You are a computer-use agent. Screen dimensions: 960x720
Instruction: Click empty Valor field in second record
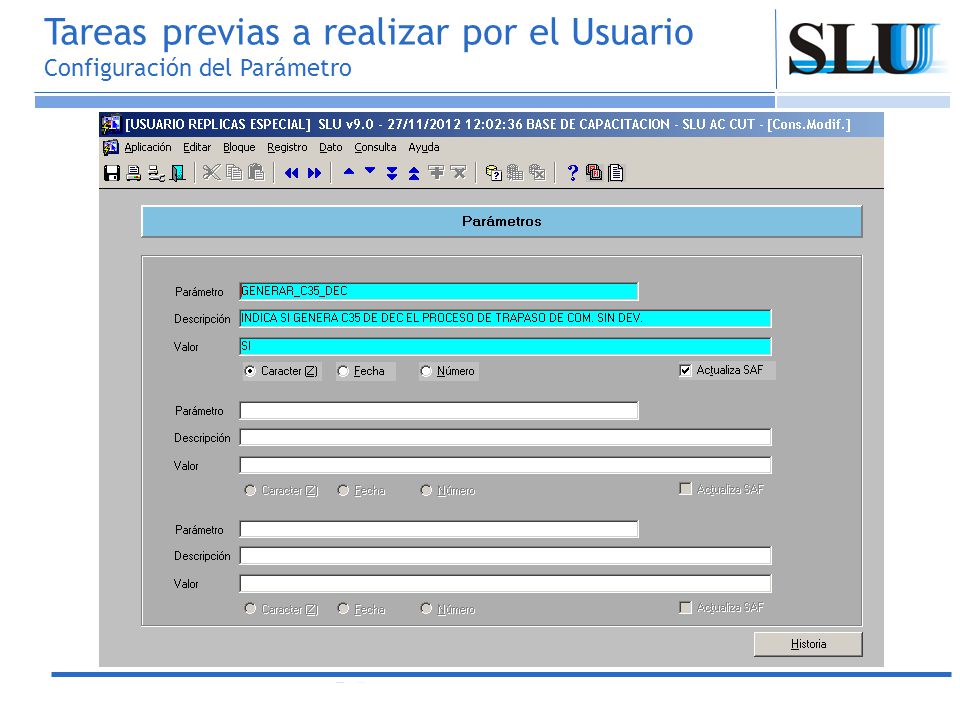pyautogui.click(x=505, y=465)
